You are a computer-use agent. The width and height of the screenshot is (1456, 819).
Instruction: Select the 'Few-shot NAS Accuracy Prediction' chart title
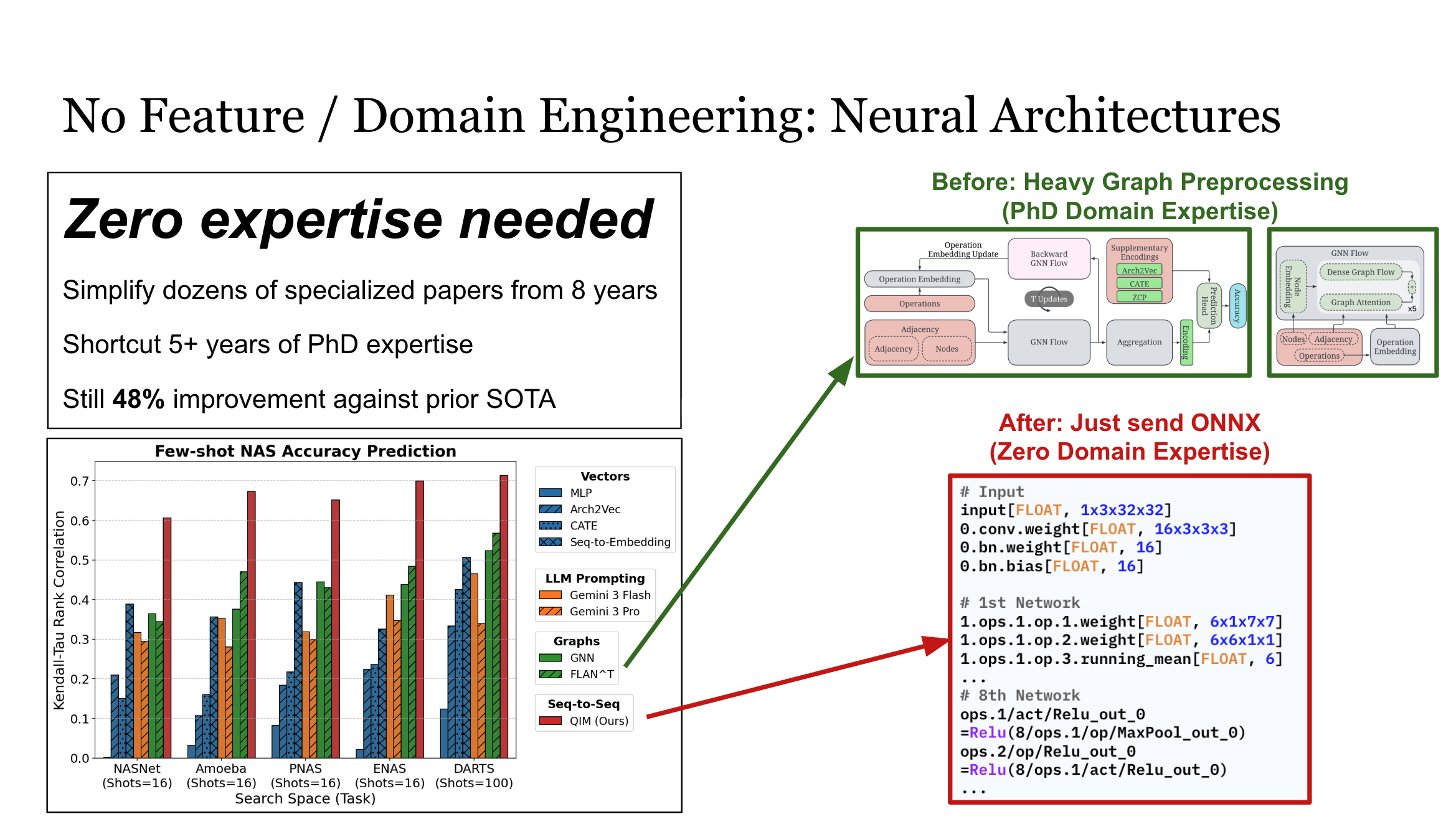pyautogui.click(x=305, y=451)
